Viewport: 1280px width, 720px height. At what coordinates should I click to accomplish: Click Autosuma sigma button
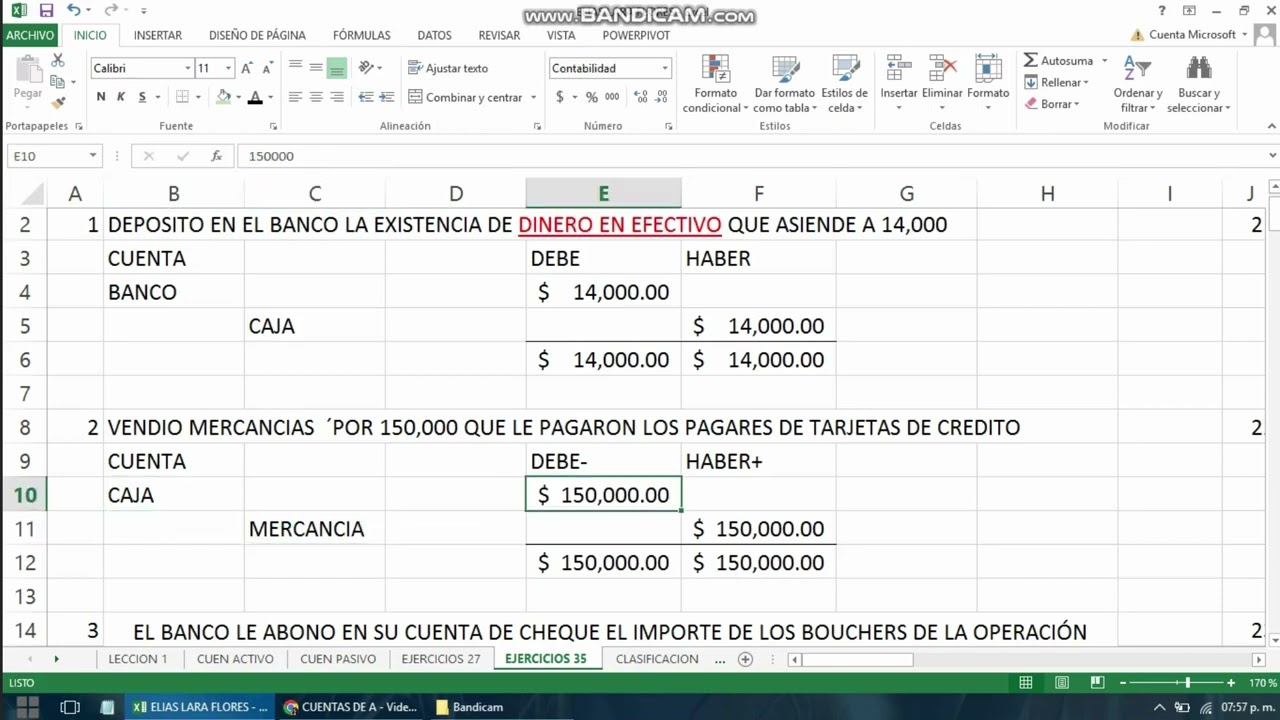click(x=1058, y=61)
